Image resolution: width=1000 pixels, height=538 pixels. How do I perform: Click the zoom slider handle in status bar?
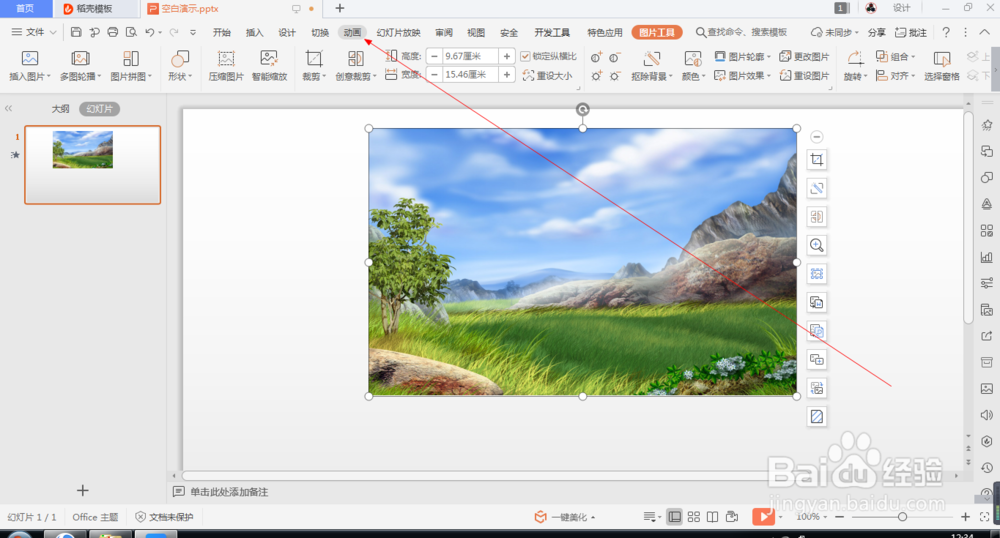point(902,517)
